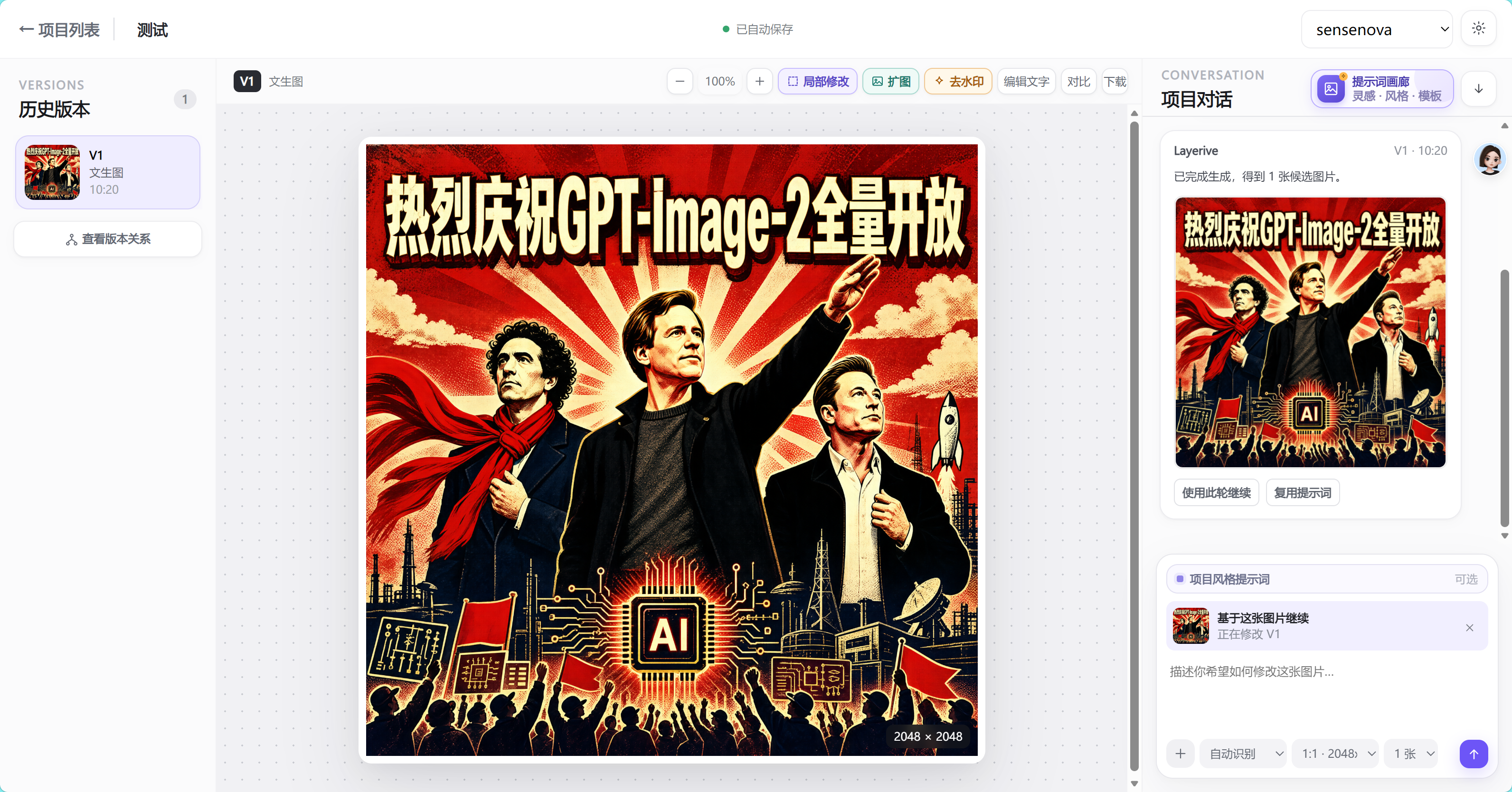Open the 1 张 count dropdown
The width and height of the screenshot is (1512, 792).
coord(1411,754)
